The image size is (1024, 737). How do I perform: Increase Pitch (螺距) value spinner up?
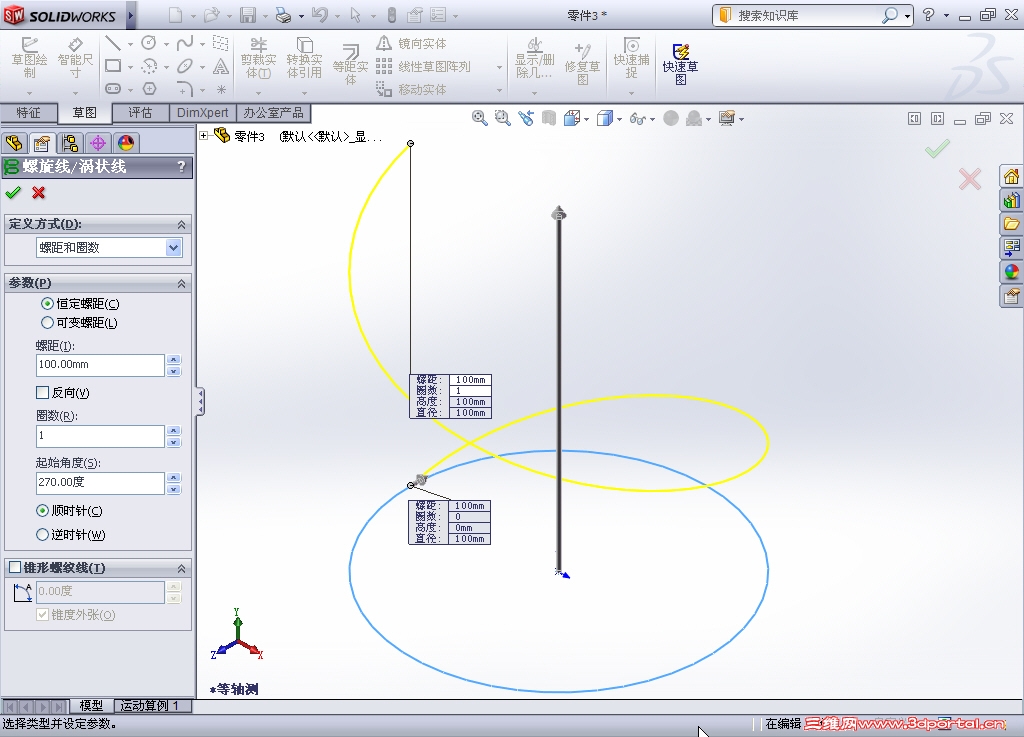(174, 360)
